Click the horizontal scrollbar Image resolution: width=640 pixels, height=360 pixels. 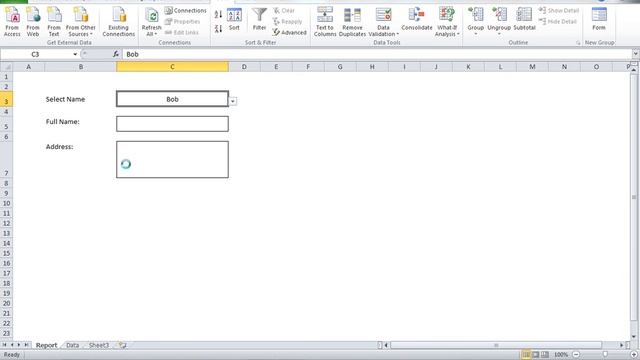(x=496, y=345)
